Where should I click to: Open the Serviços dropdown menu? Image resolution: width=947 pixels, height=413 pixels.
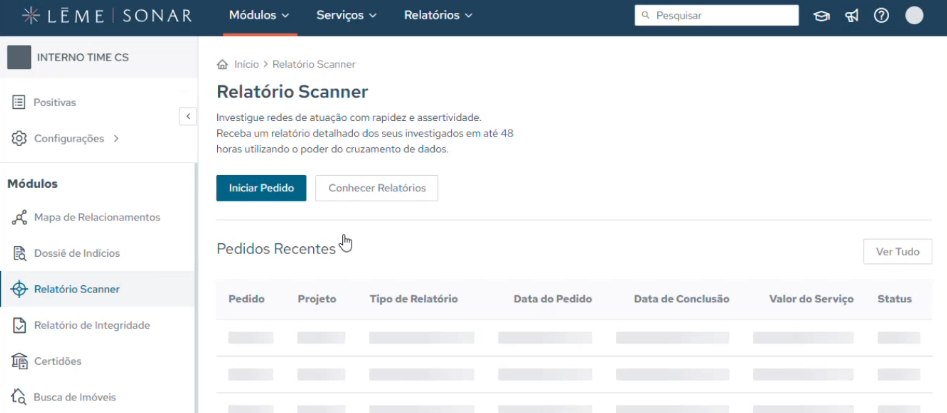[x=347, y=16]
